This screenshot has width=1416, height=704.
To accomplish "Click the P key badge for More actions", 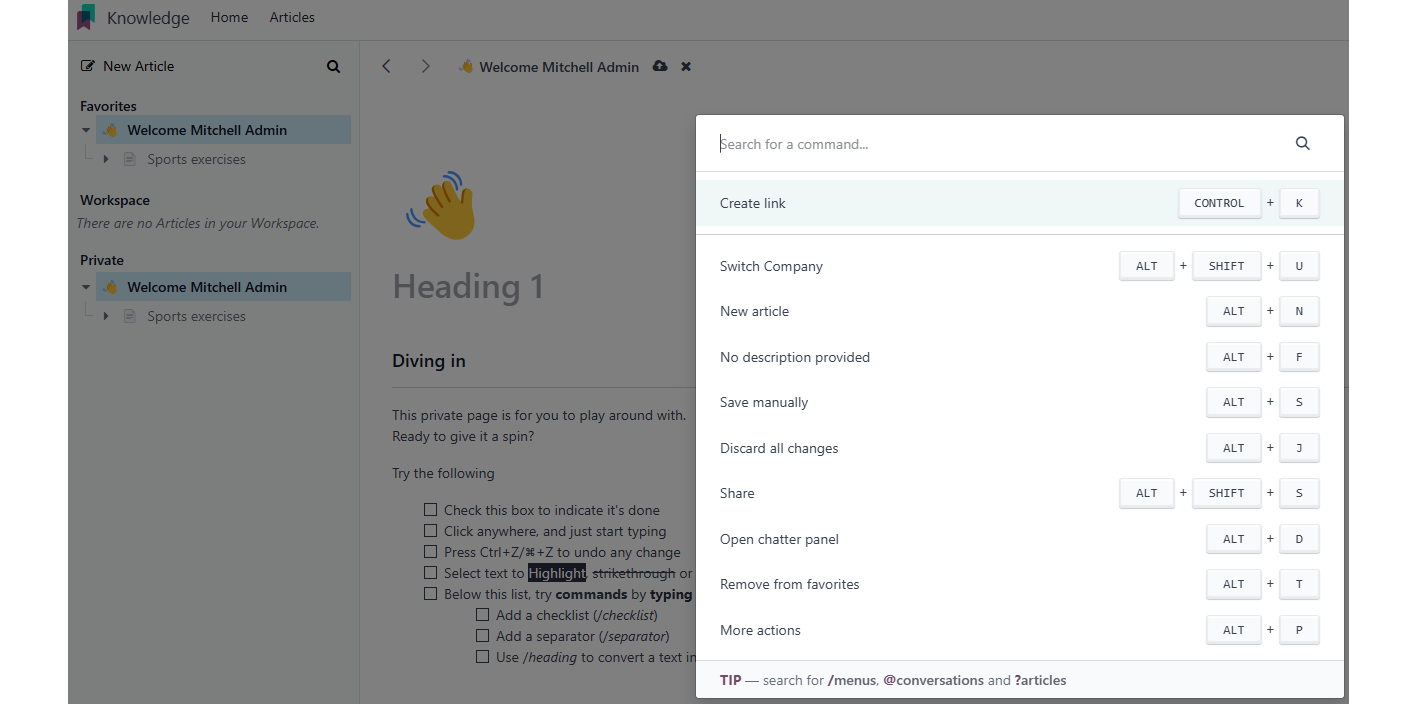I will click(x=1299, y=630).
